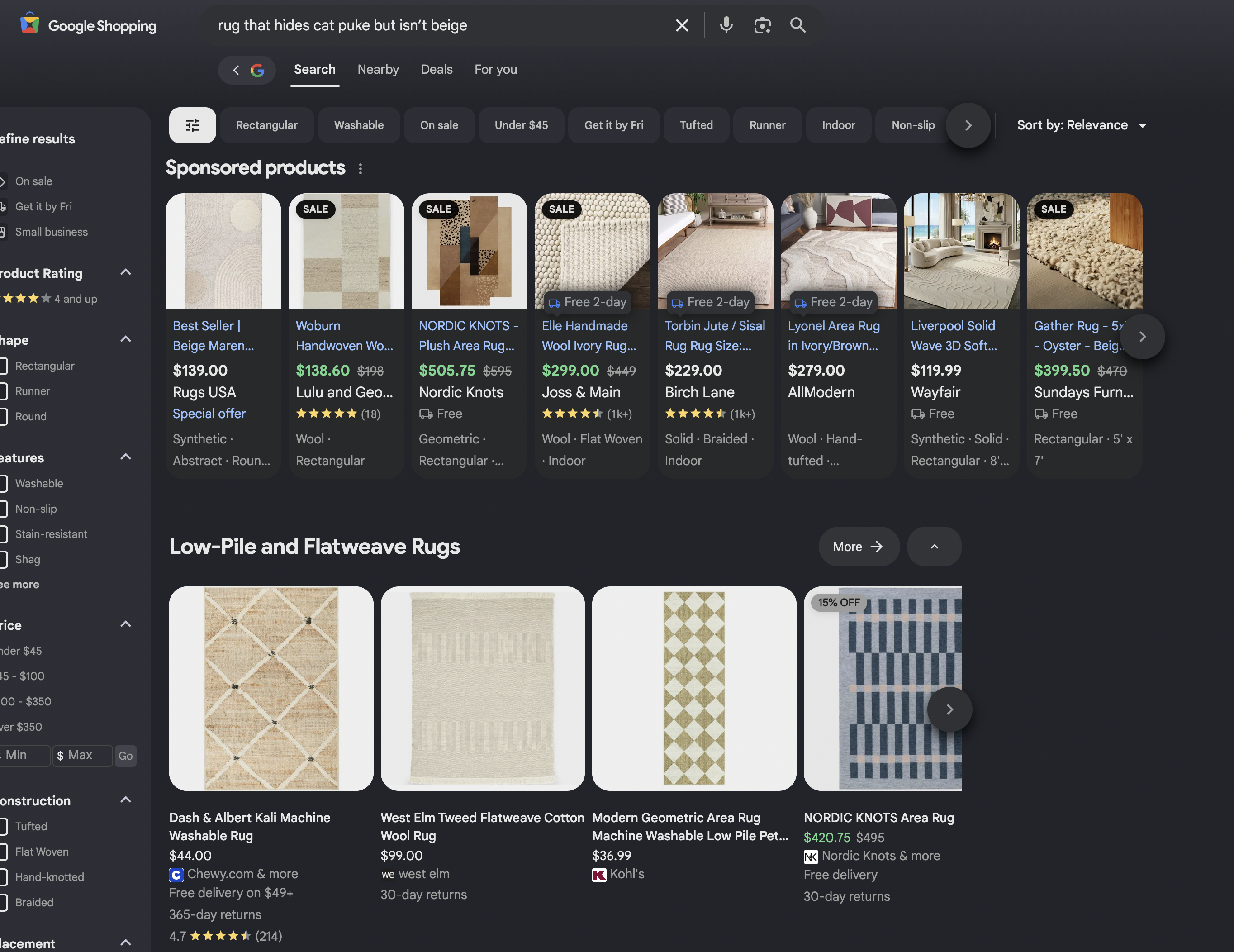Collapse the Low-Pile and Flatweave Rugs group

coord(934,547)
